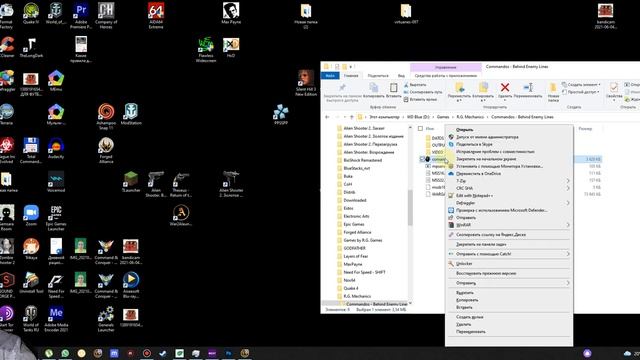The height and width of the screenshot is (360, 640).
Task: Click the navigation pane vertical scrollbar
Action: tap(410, 208)
